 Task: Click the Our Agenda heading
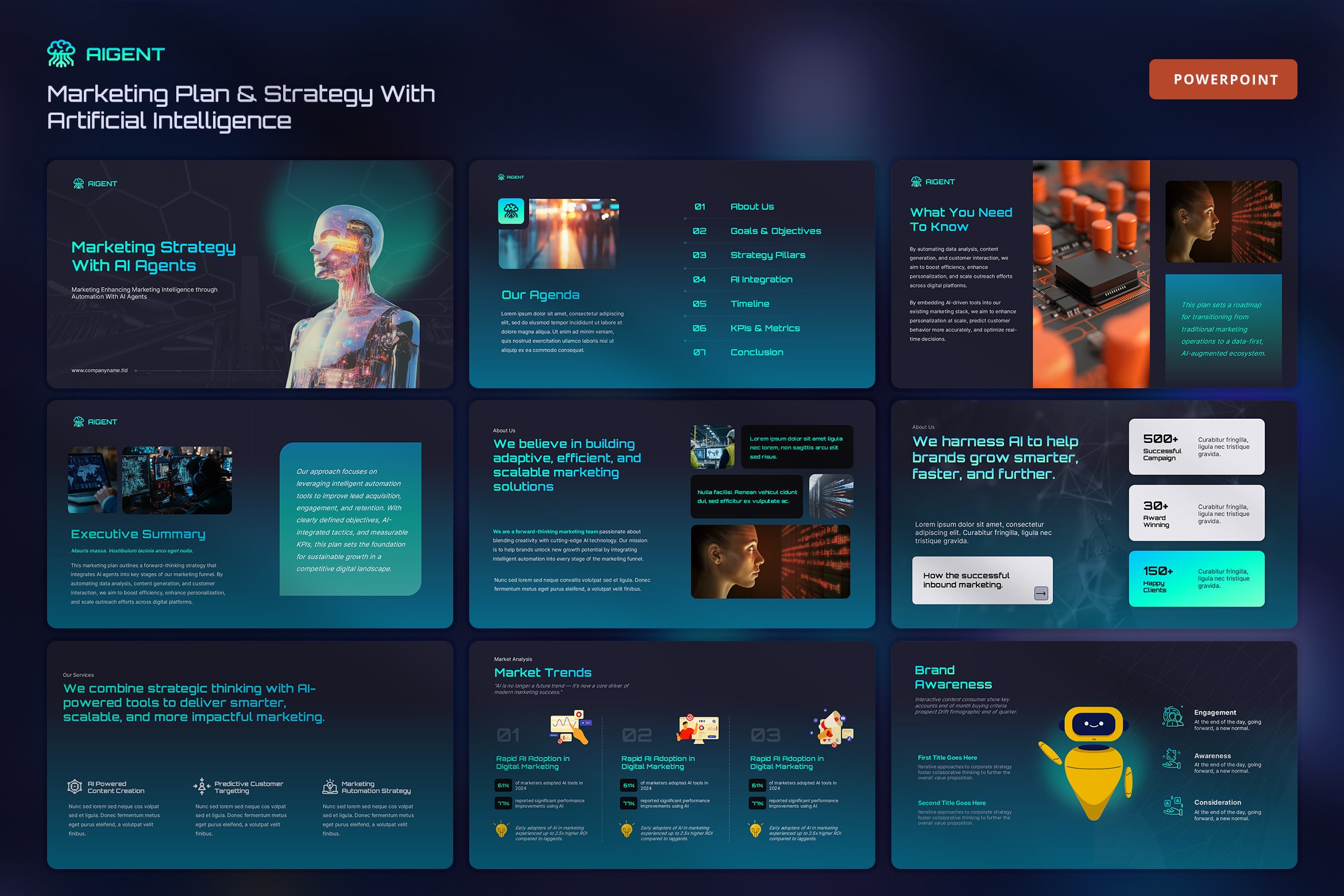pos(540,295)
